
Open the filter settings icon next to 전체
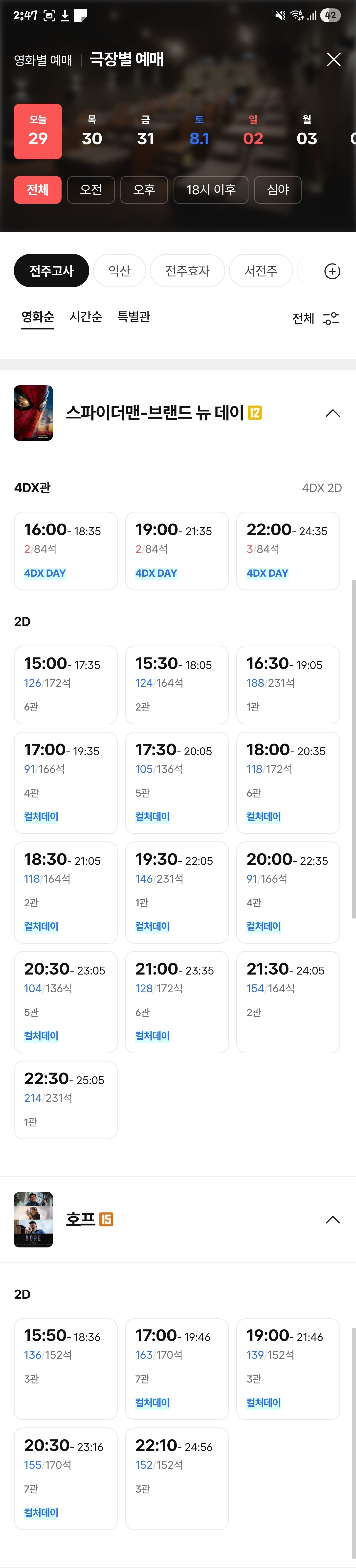coord(331,318)
